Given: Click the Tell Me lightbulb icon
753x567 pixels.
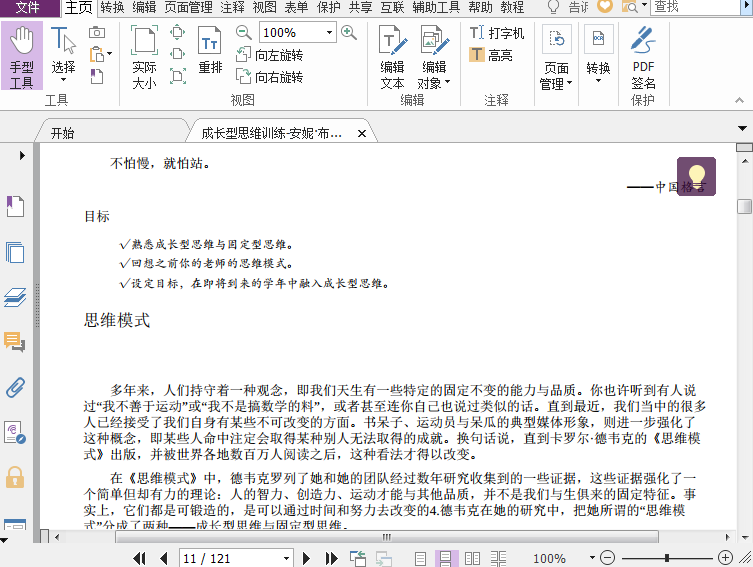Looking at the screenshot, I should (x=553, y=7).
